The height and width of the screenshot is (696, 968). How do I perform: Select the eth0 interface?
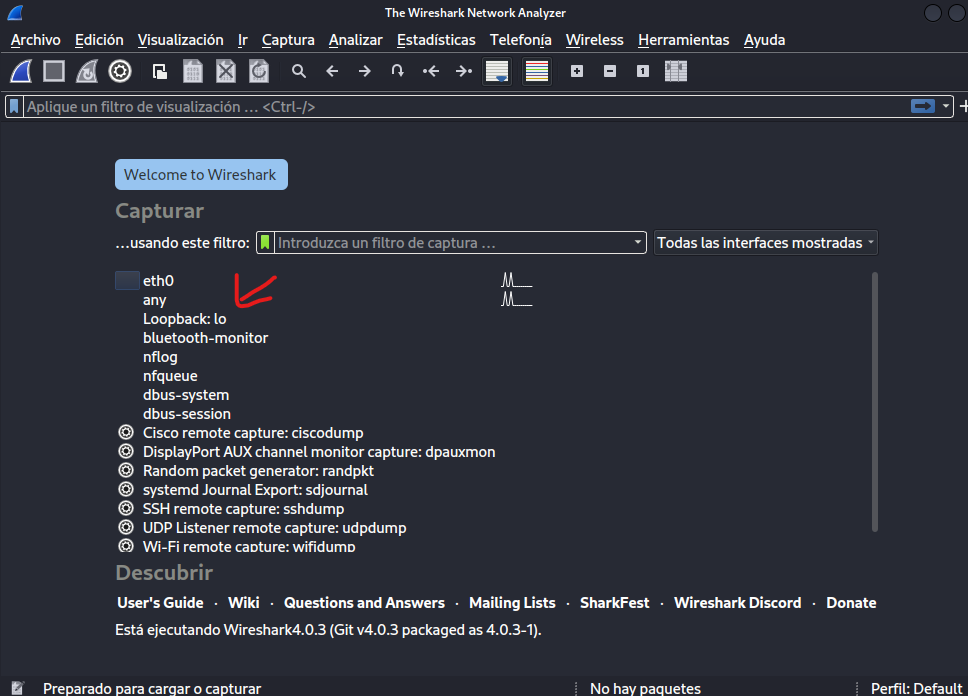tap(159, 280)
